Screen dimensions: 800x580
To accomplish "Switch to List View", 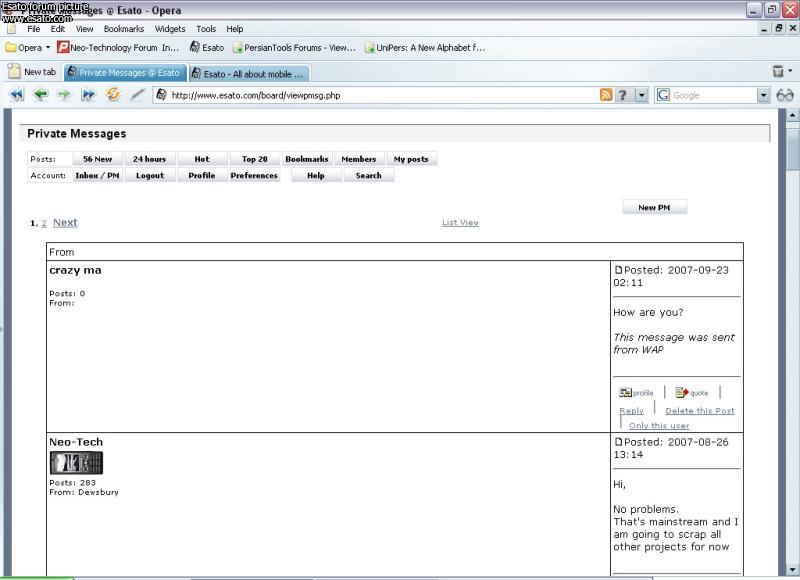I will [460, 222].
